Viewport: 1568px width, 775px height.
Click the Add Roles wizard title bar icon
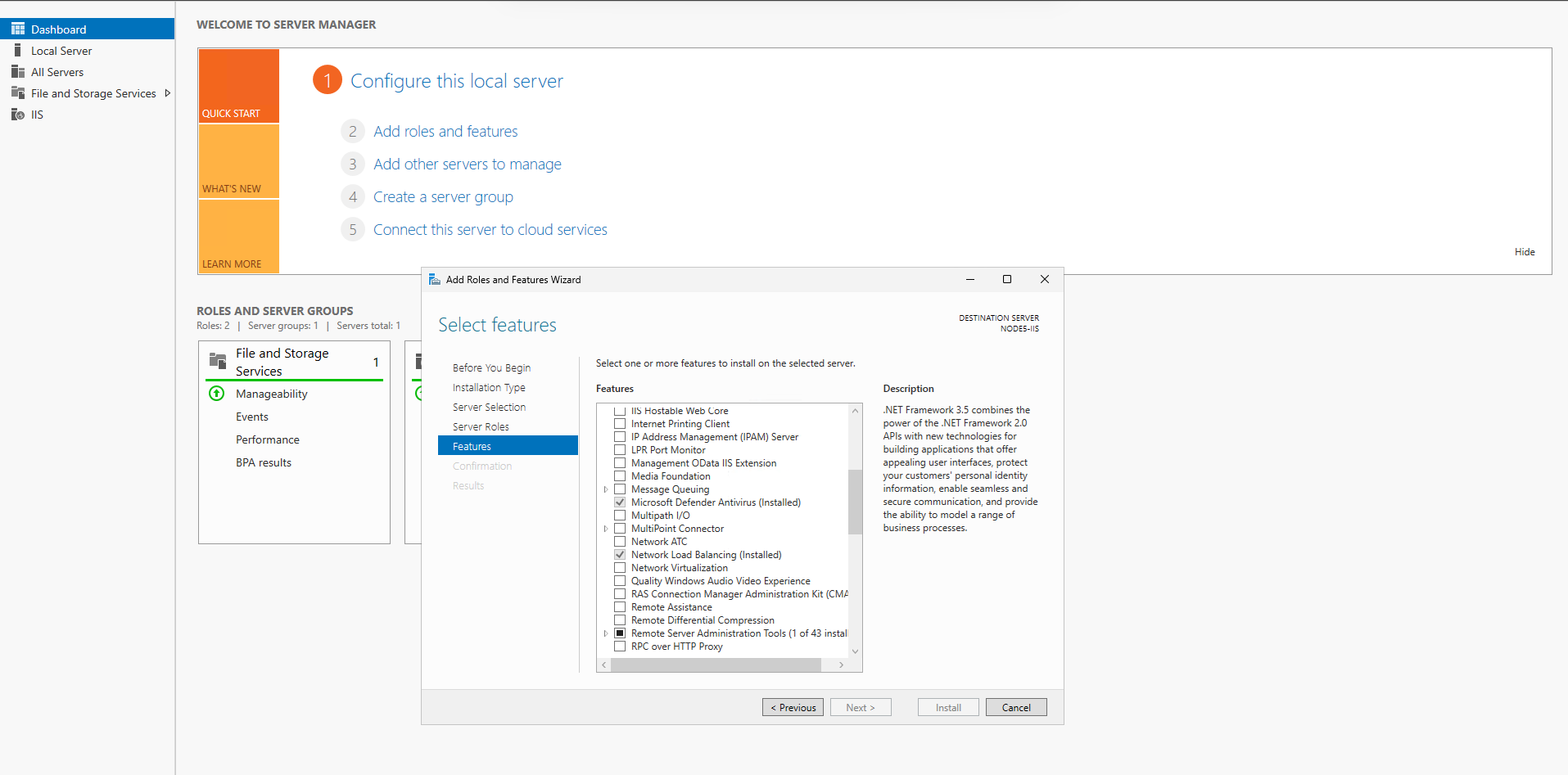click(435, 280)
